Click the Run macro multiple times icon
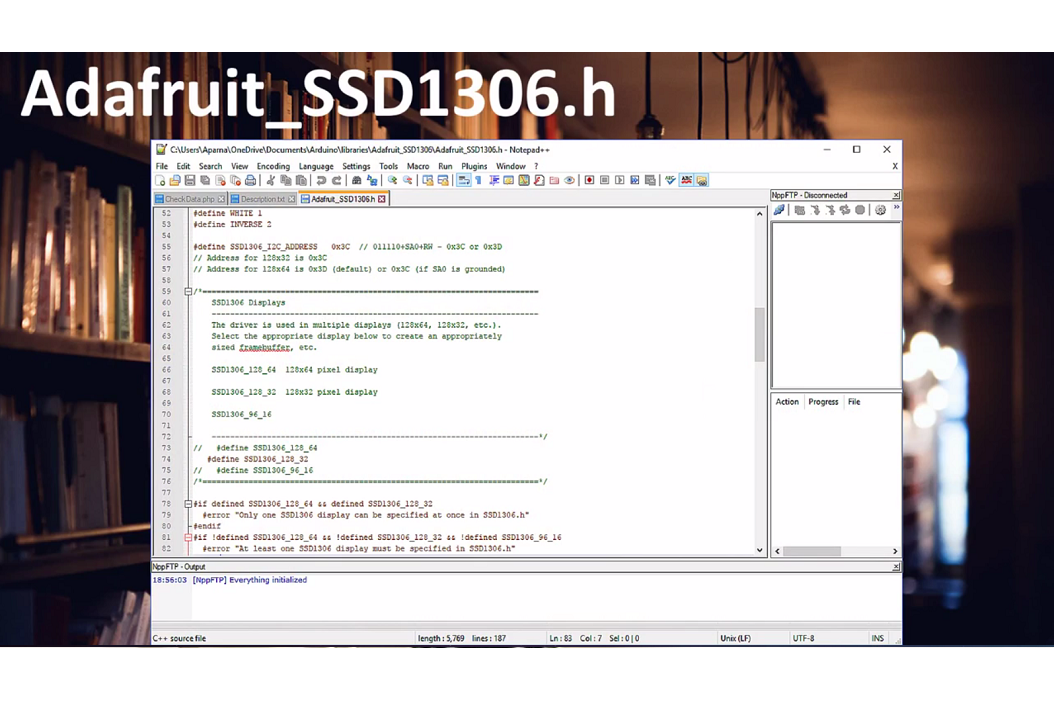 click(x=635, y=180)
